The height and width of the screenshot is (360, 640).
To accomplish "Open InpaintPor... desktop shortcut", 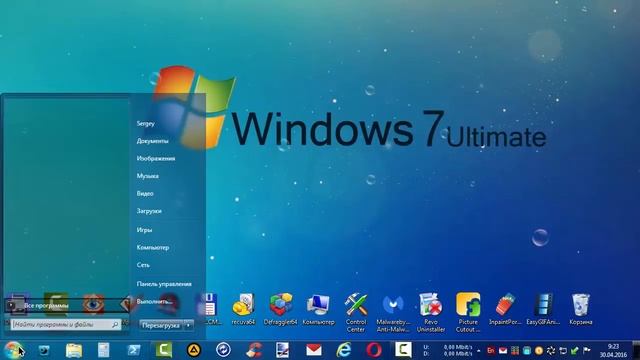I will click(x=505, y=309).
